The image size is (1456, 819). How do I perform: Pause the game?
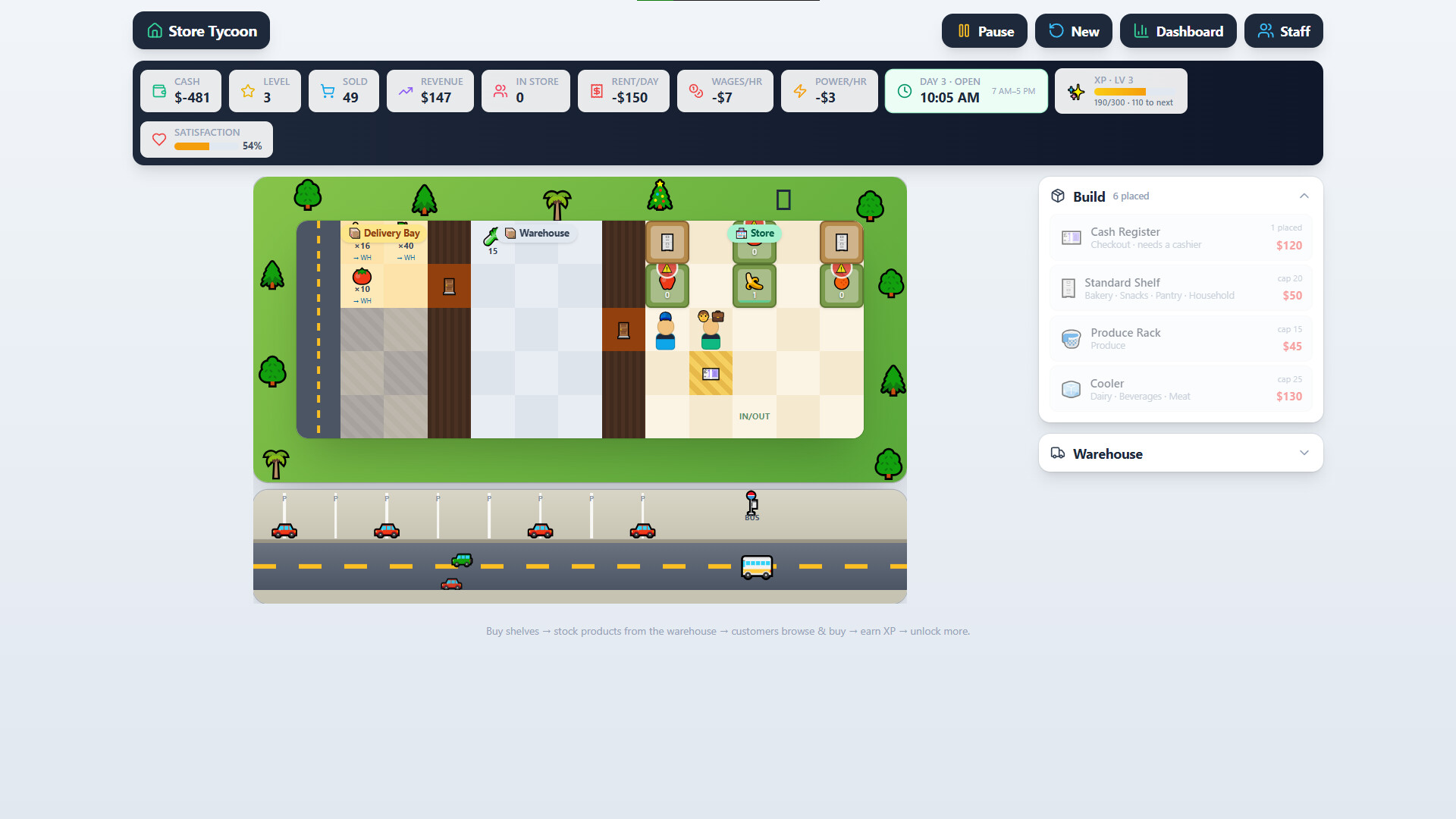pyautogui.click(x=984, y=31)
